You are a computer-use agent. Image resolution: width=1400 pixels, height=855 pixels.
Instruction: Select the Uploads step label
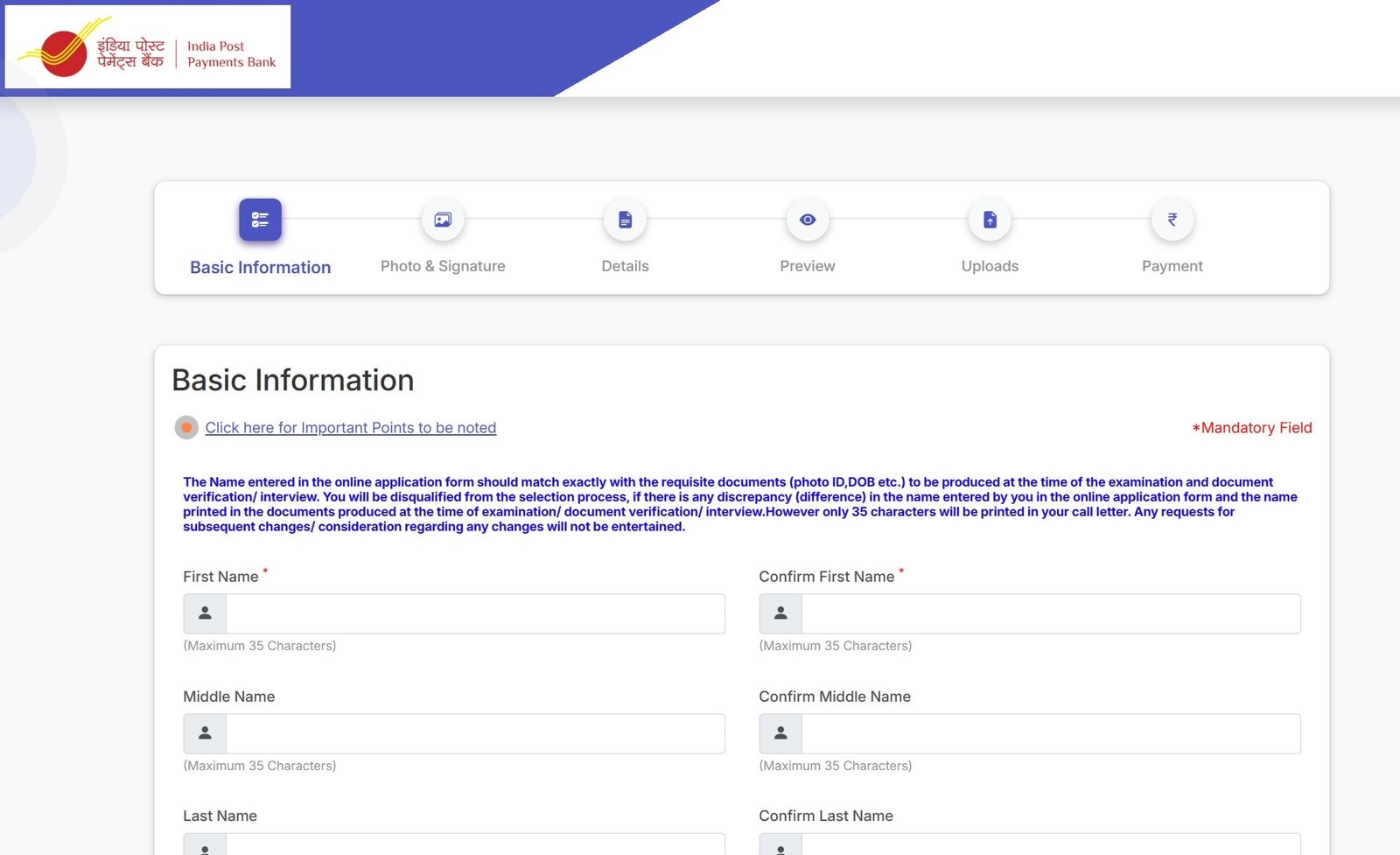point(990,266)
